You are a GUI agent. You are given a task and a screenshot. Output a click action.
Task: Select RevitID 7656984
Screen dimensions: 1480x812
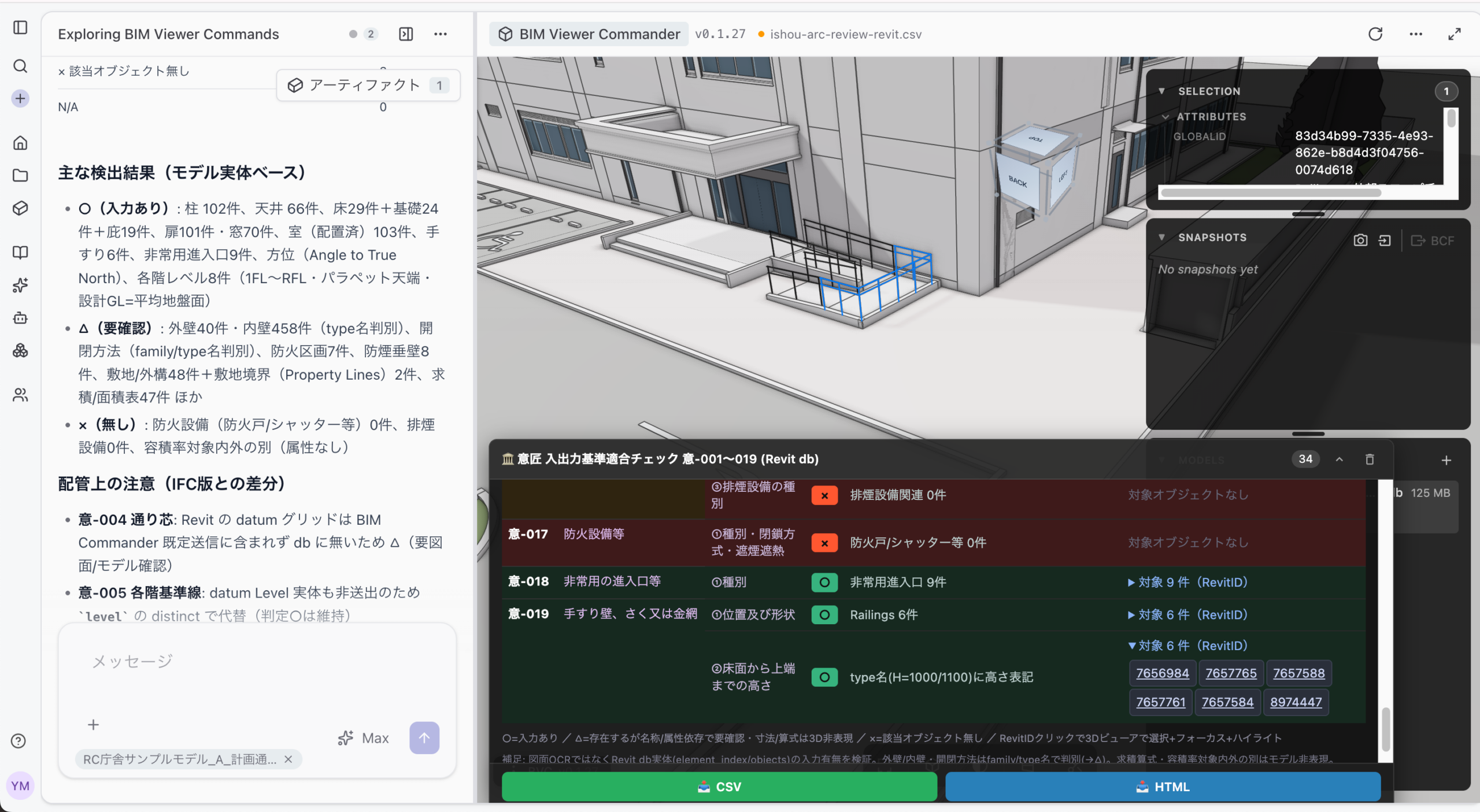[x=1162, y=673]
